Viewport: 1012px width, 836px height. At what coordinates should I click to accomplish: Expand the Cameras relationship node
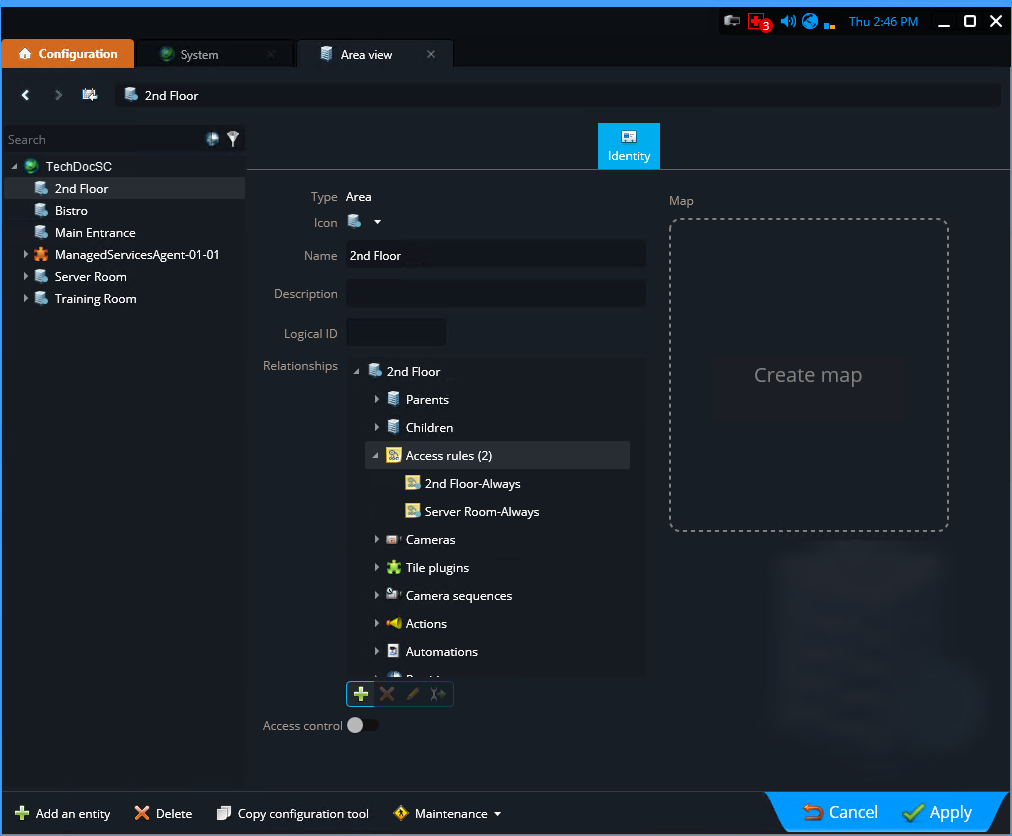377,540
